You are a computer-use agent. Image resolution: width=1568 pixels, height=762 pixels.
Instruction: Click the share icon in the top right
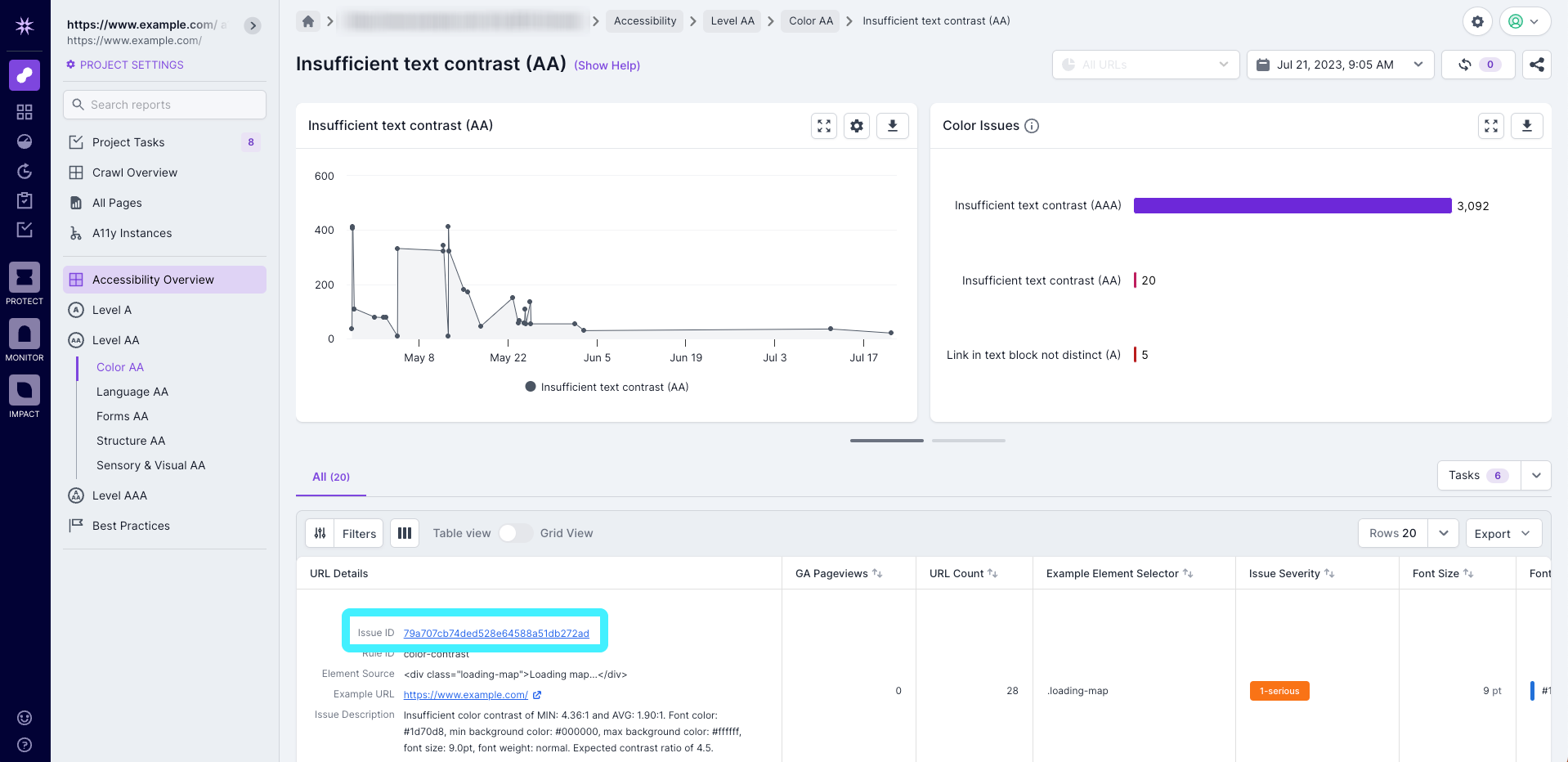1537,65
